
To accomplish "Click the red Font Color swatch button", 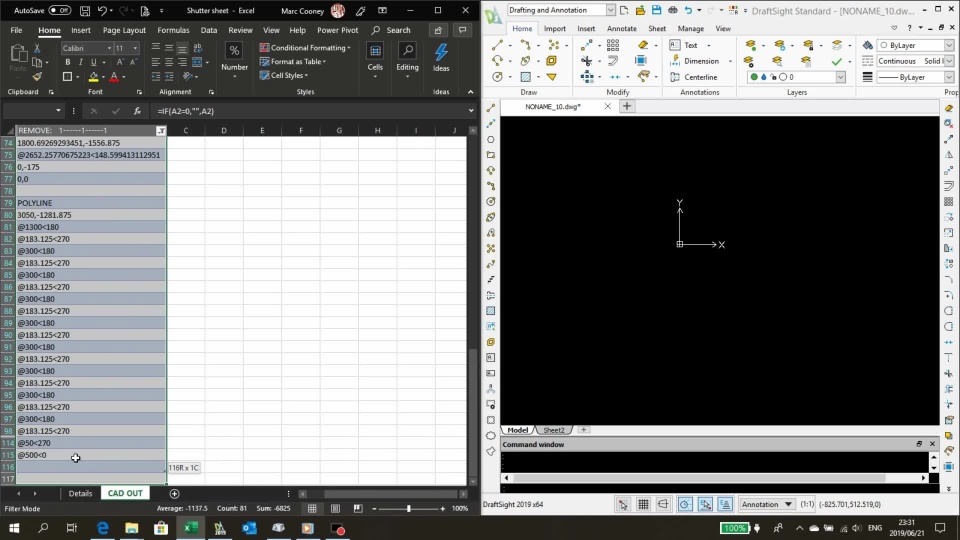I will tap(114, 77).
